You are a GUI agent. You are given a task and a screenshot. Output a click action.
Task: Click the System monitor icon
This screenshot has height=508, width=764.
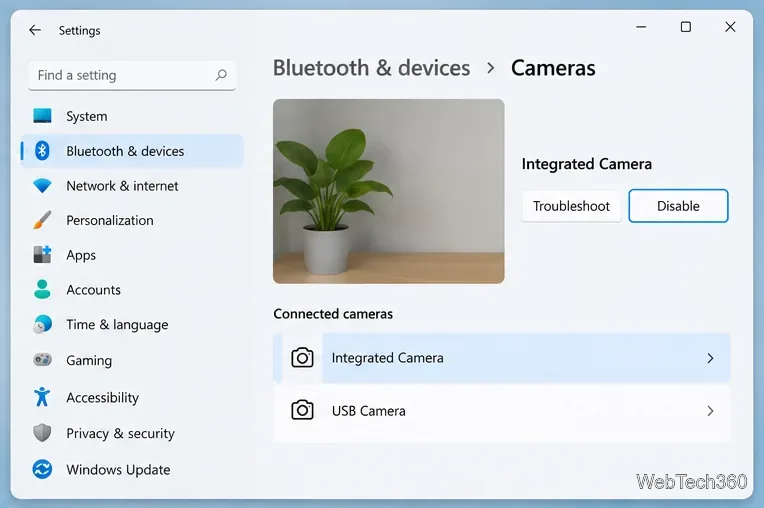coord(42,116)
